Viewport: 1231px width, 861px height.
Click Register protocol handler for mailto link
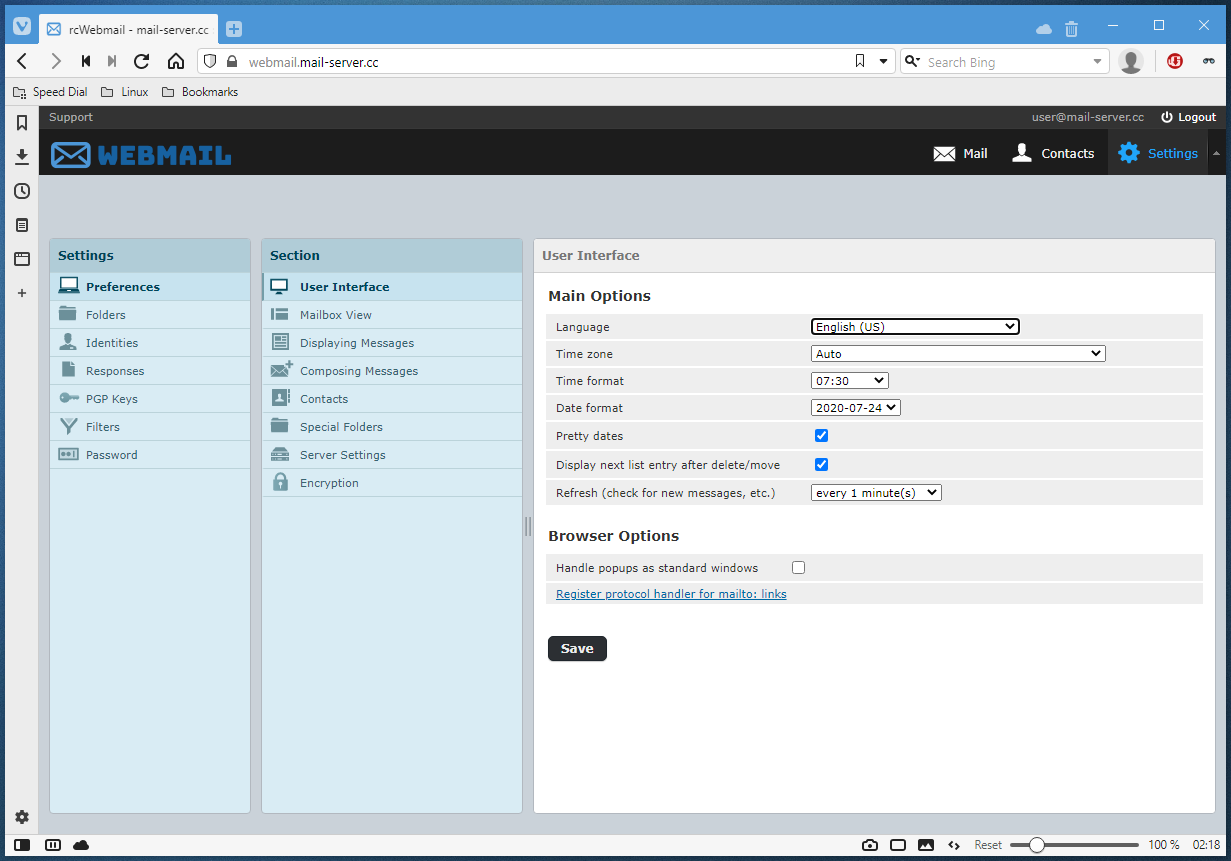click(x=671, y=594)
